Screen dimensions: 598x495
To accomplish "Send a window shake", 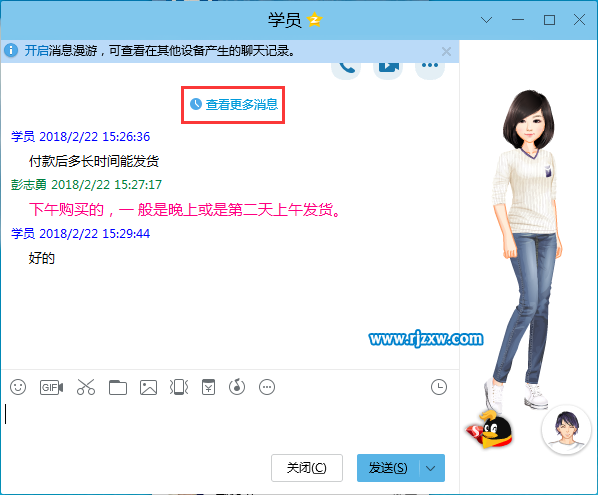I will (179, 387).
